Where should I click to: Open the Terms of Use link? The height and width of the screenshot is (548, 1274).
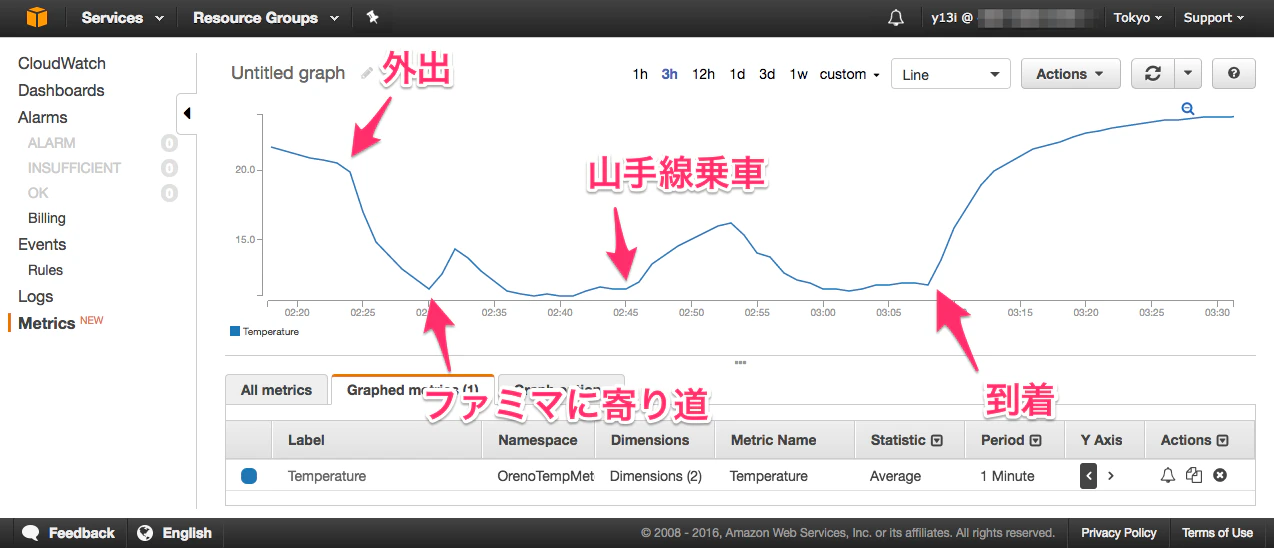click(1217, 533)
